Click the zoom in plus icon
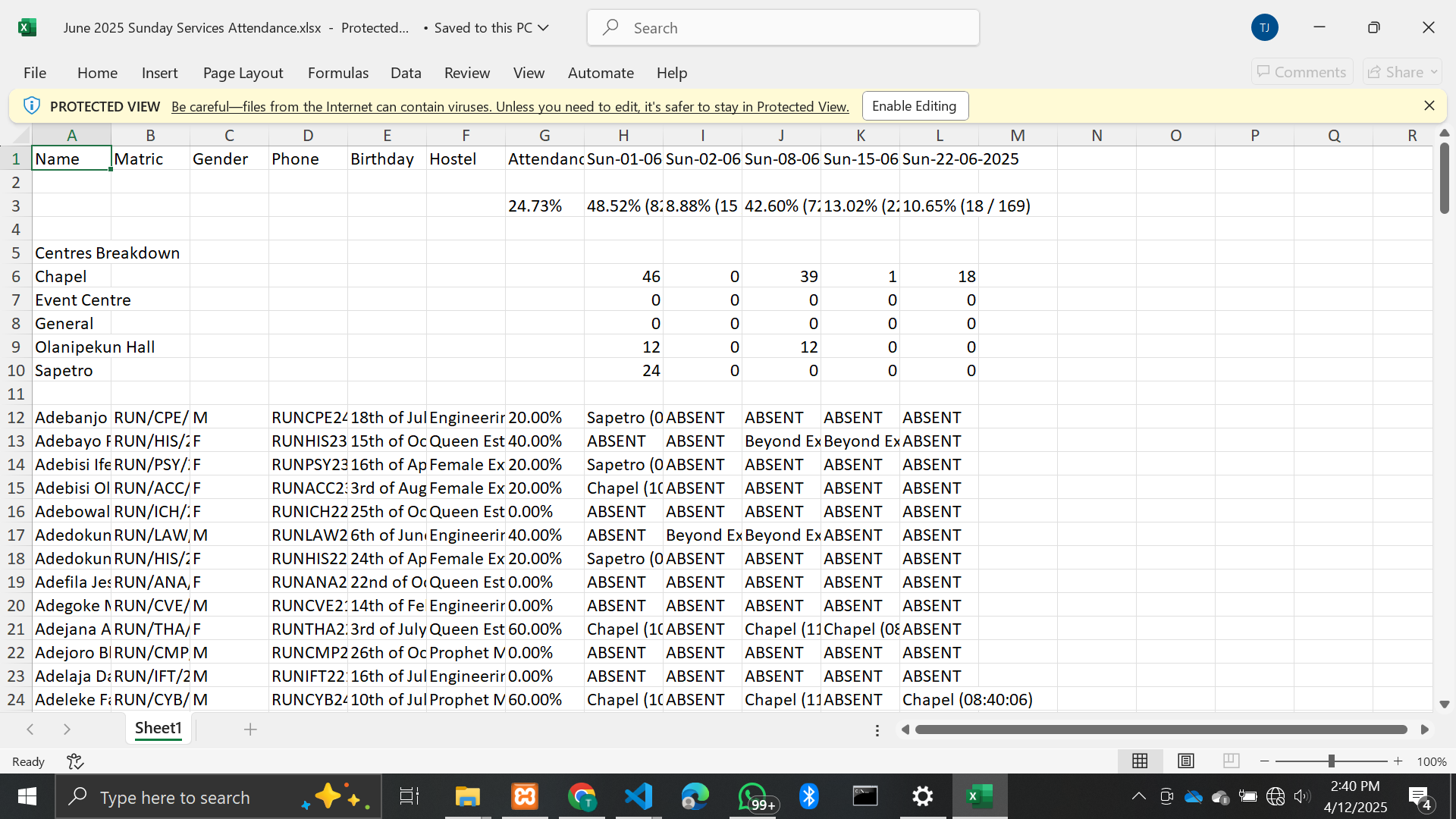Image resolution: width=1456 pixels, height=819 pixels. pyautogui.click(x=1398, y=761)
